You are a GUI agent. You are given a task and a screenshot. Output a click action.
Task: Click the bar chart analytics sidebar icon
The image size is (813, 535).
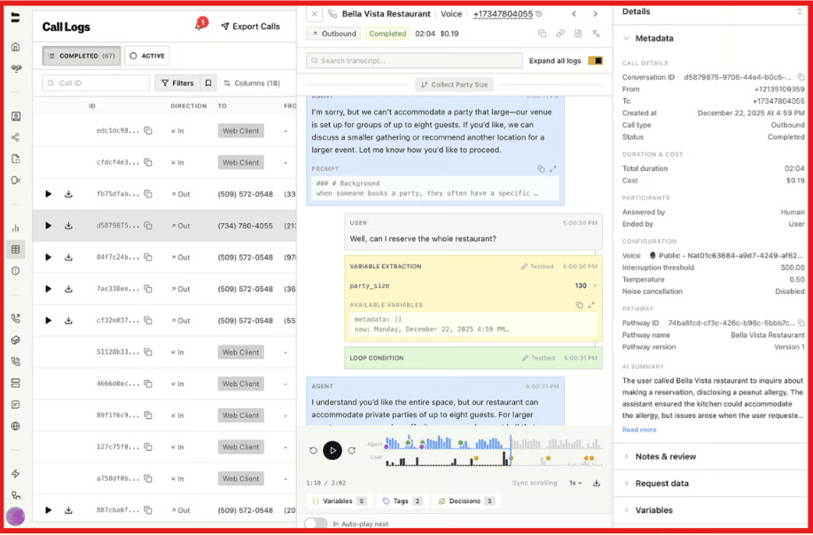(16, 228)
